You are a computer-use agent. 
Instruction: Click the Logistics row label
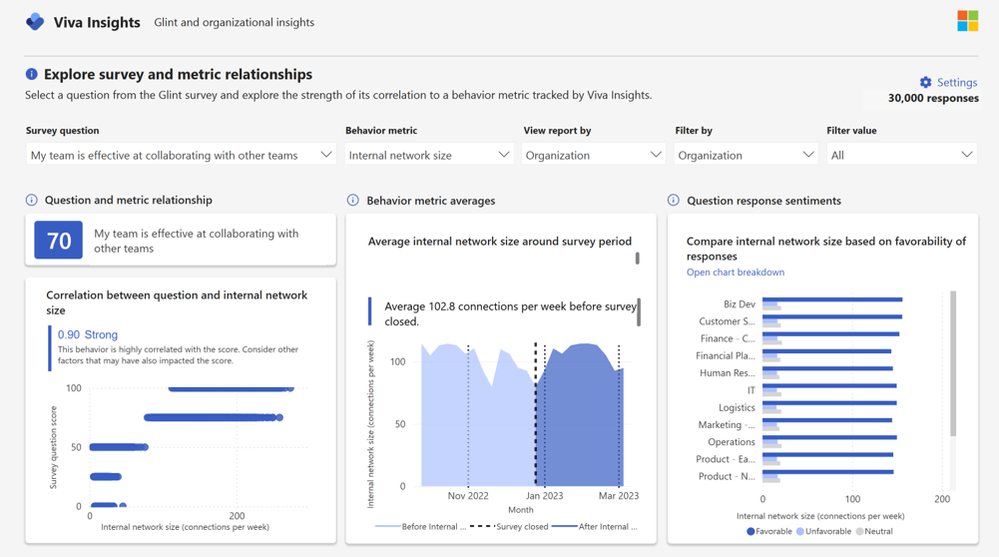(x=737, y=408)
